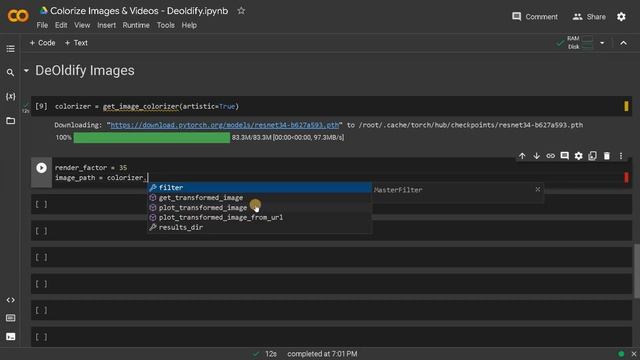Collapse the DeOldify Images section
640x360 pixels.
[x=26, y=71]
